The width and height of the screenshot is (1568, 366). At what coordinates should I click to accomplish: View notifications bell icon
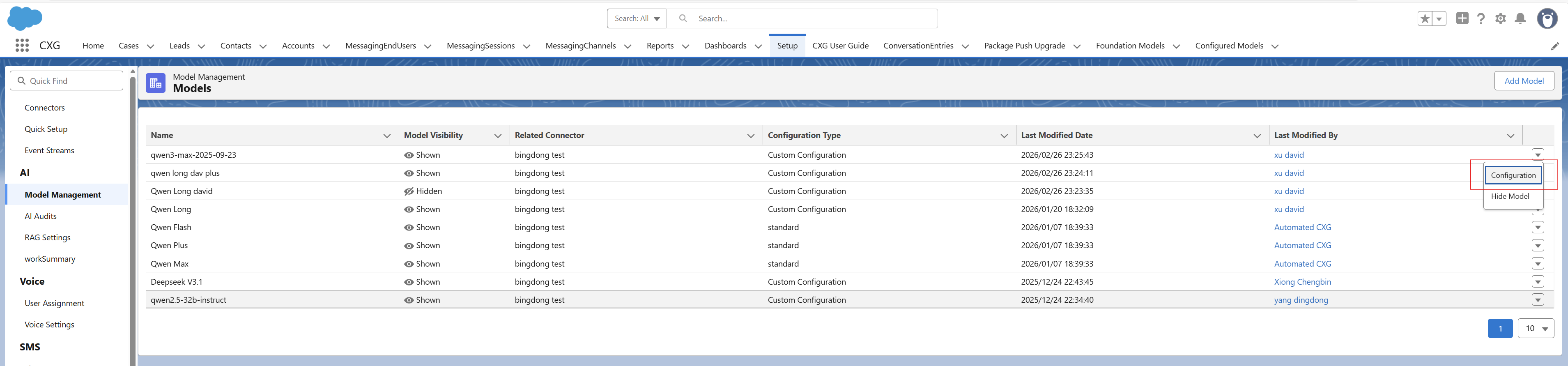[x=1520, y=19]
